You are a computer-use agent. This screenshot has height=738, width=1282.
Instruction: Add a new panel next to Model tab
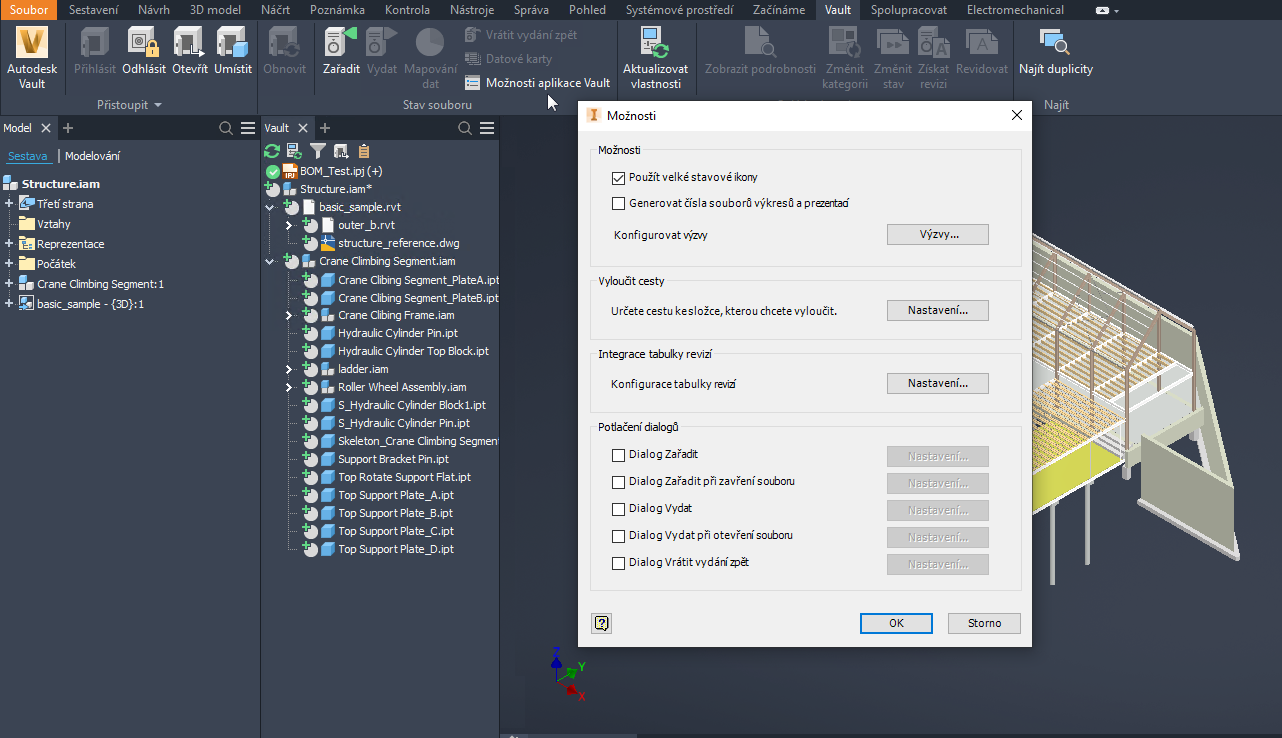(x=68, y=128)
